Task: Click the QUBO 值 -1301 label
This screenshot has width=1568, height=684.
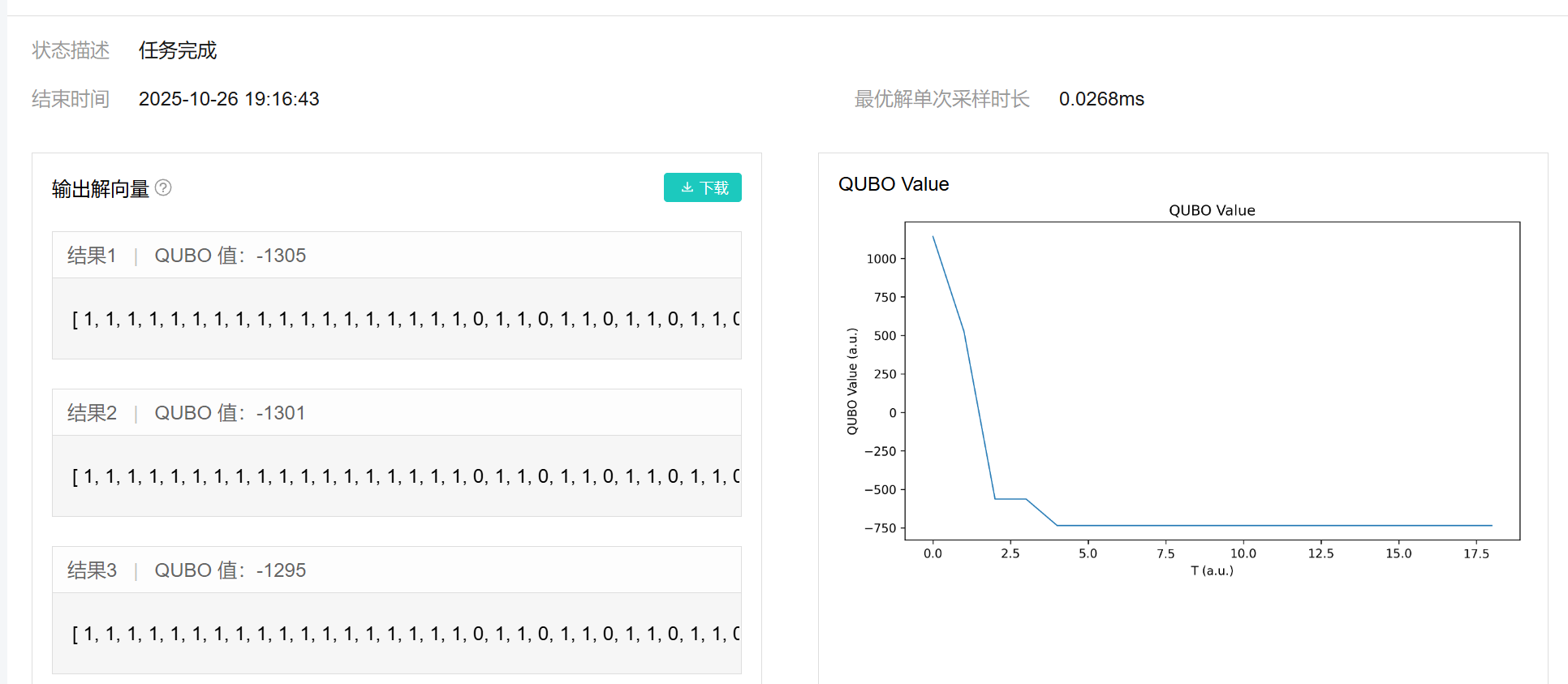Action: pyautogui.click(x=230, y=413)
